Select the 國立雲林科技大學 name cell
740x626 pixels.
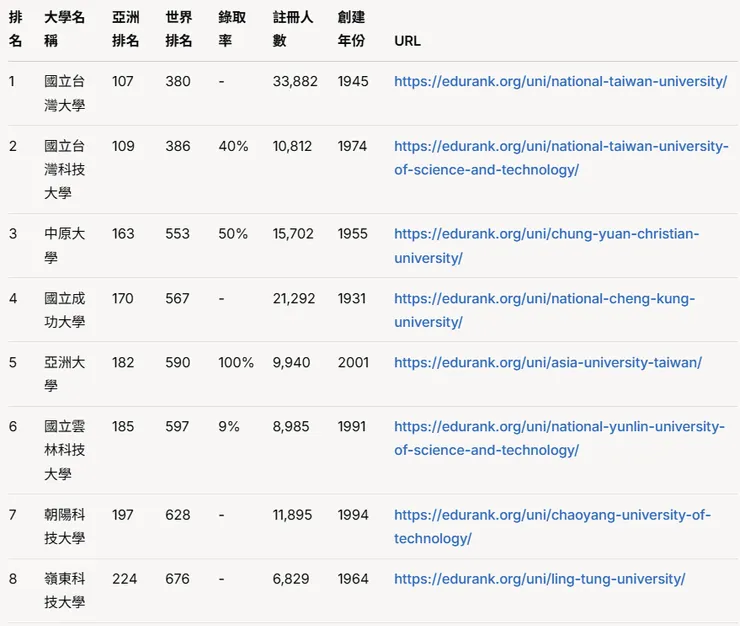65,450
